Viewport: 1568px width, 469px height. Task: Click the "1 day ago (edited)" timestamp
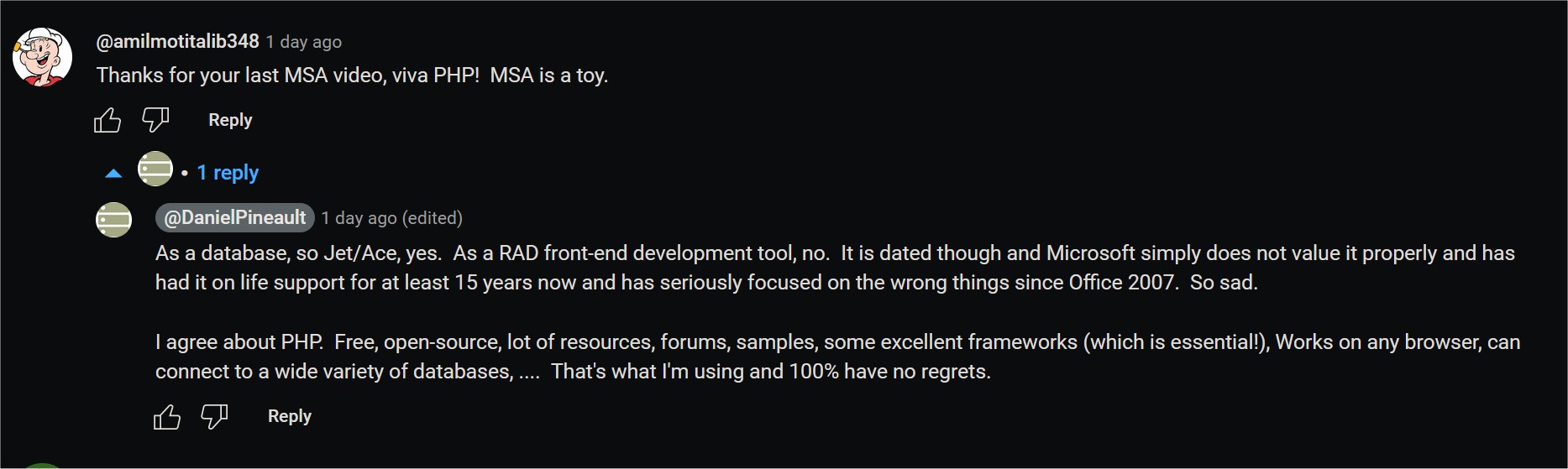[391, 218]
